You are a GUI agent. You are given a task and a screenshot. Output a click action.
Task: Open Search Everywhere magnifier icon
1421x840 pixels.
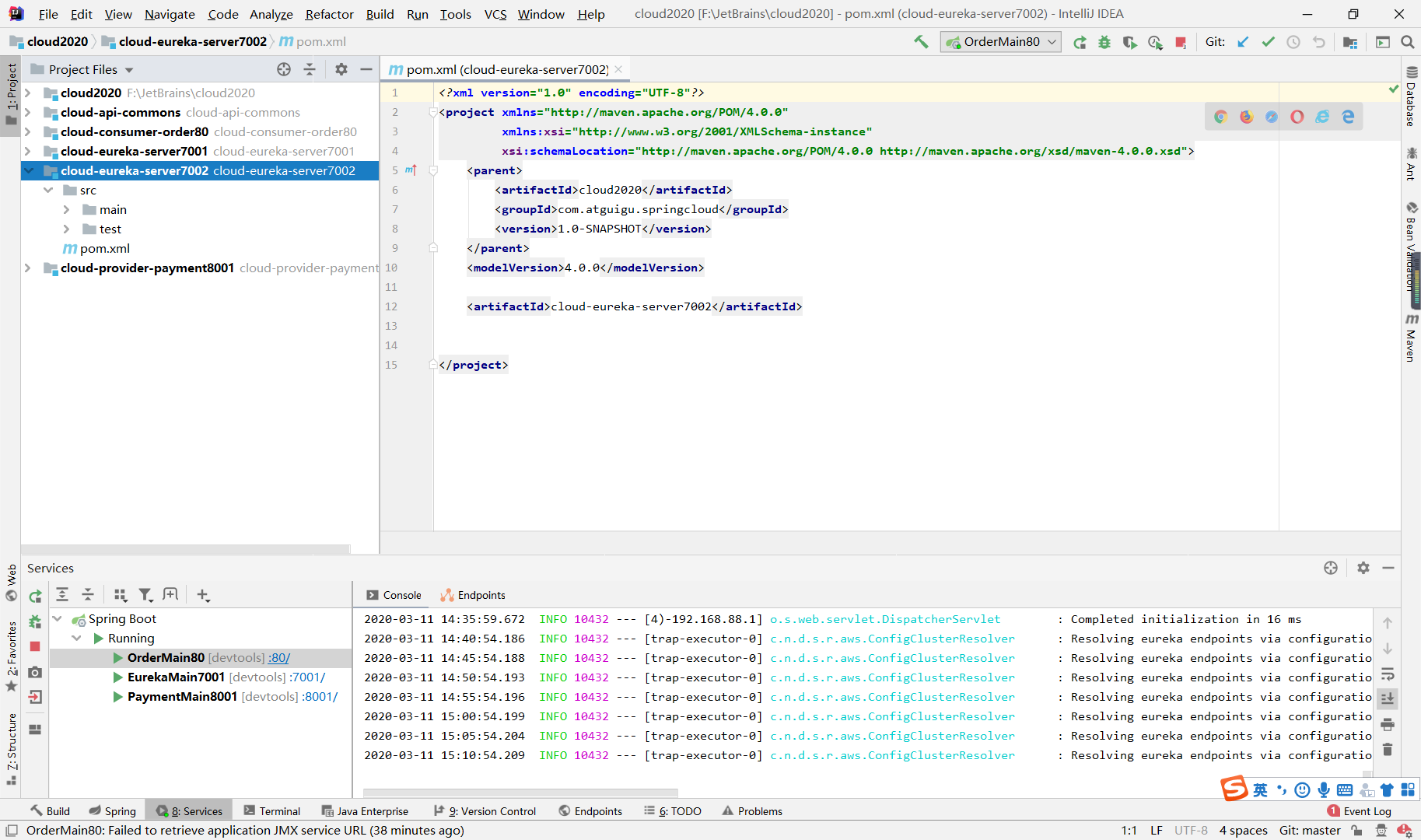(1407, 42)
